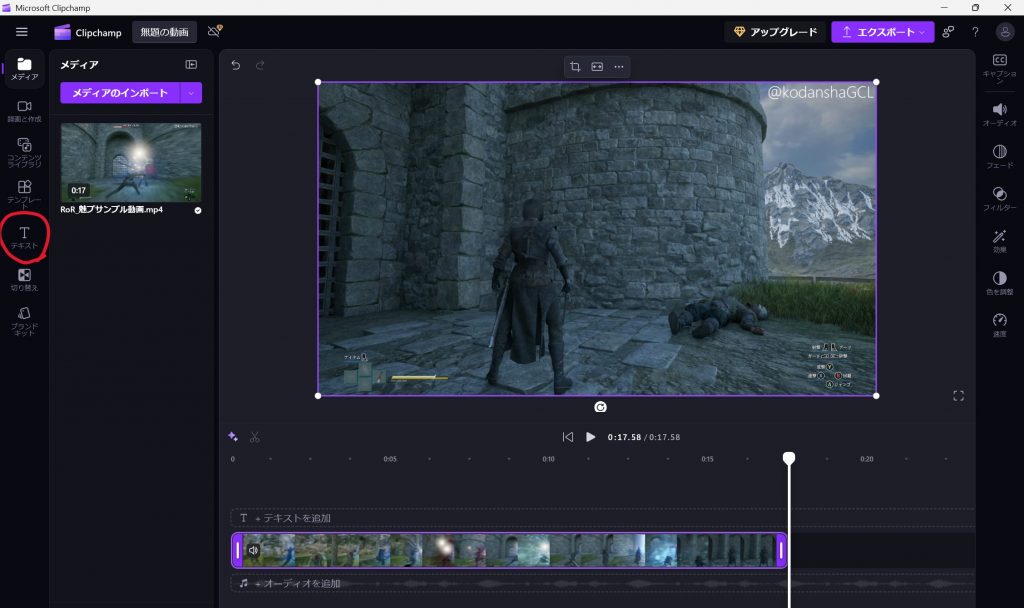The width and height of the screenshot is (1024, 608).
Task: Mute the video clip audio in timeline
Action: coord(253,550)
